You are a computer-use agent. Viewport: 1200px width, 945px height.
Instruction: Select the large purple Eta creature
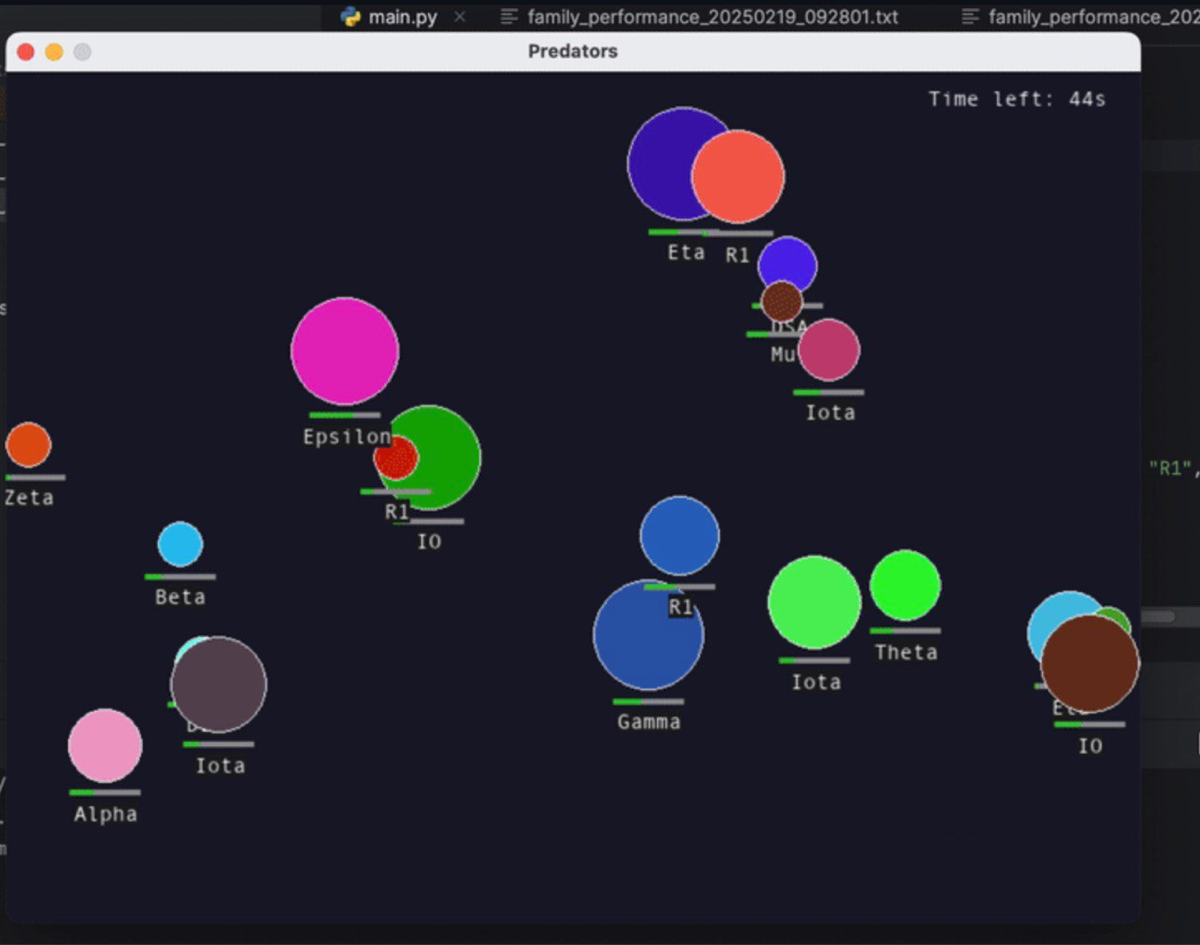click(685, 165)
